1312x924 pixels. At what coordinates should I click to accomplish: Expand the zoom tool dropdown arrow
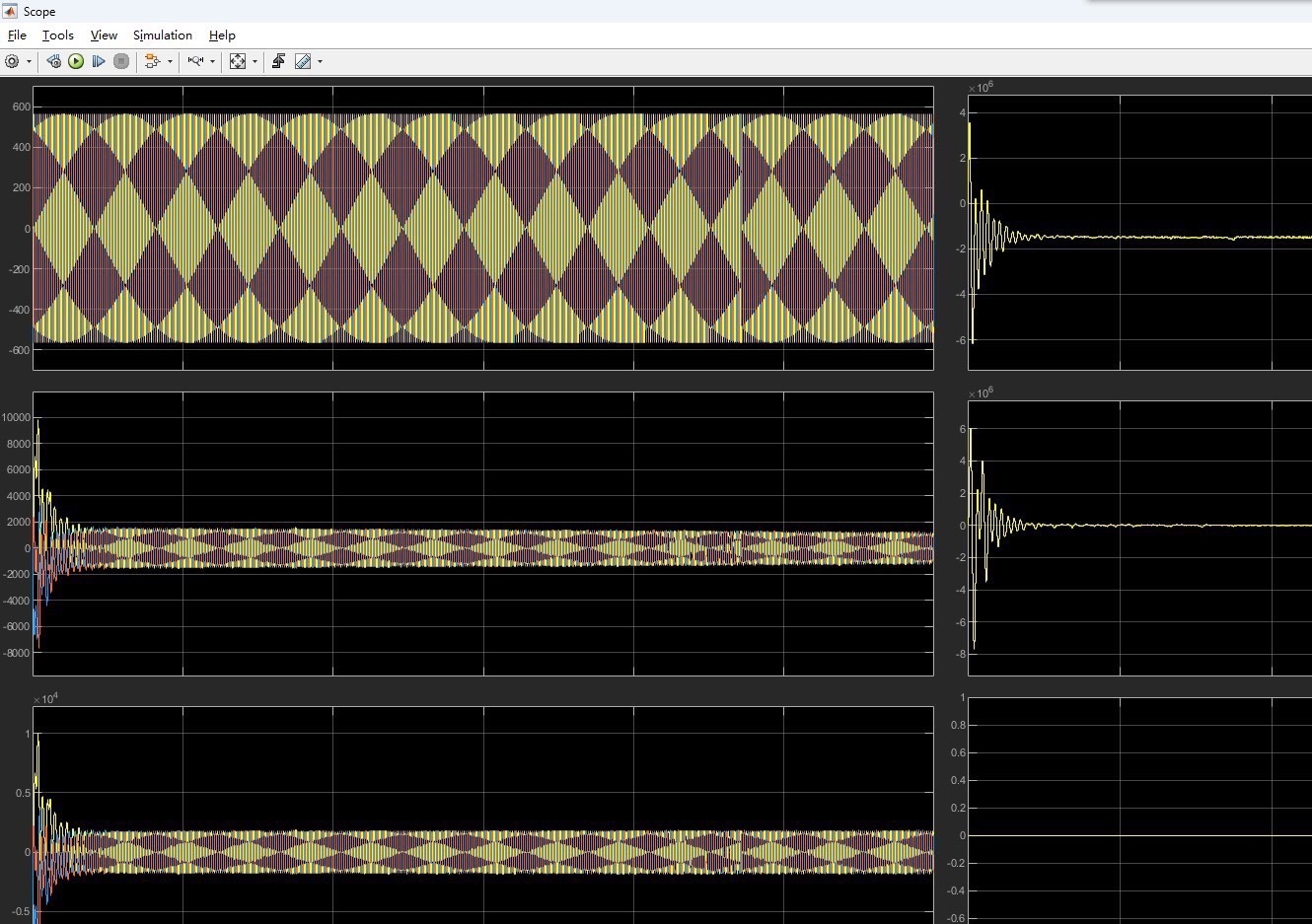212,61
